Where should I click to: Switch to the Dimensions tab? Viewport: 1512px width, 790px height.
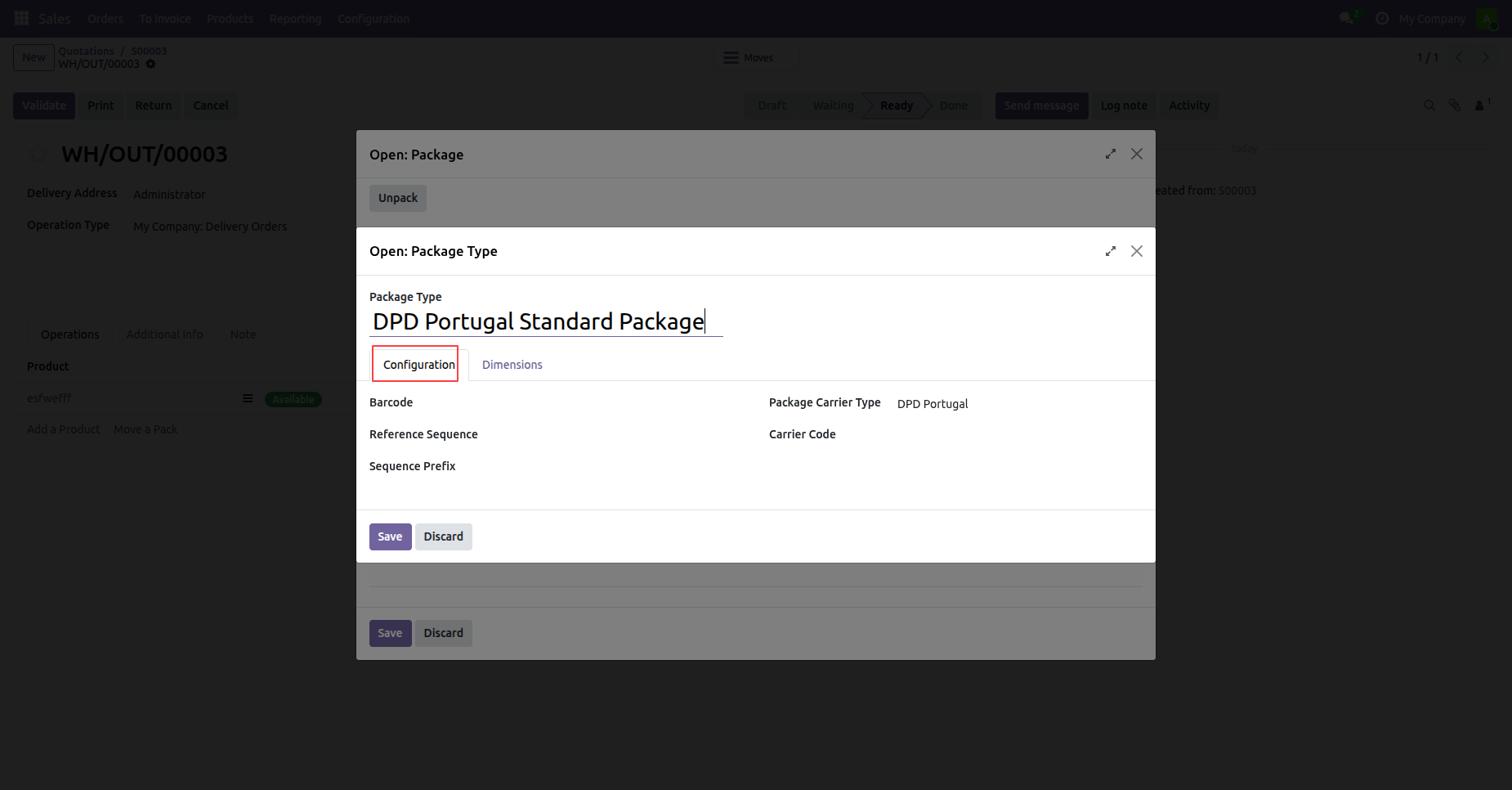click(512, 365)
